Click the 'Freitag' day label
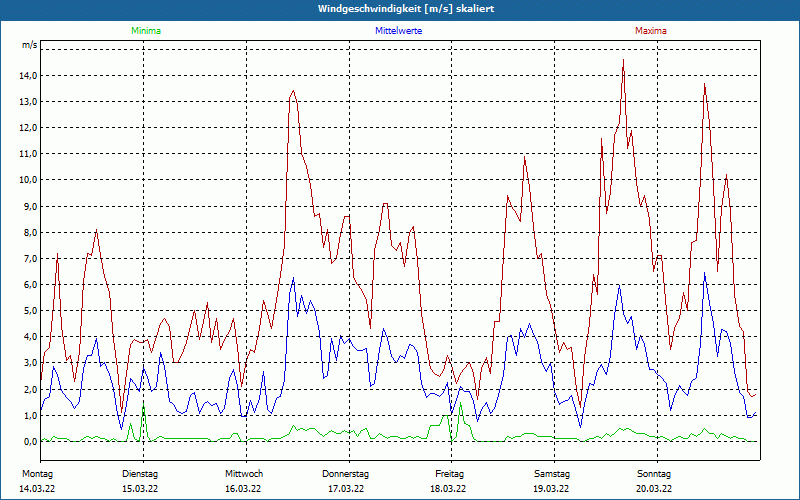The width and height of the screenshot is (800, 500). 449,474
